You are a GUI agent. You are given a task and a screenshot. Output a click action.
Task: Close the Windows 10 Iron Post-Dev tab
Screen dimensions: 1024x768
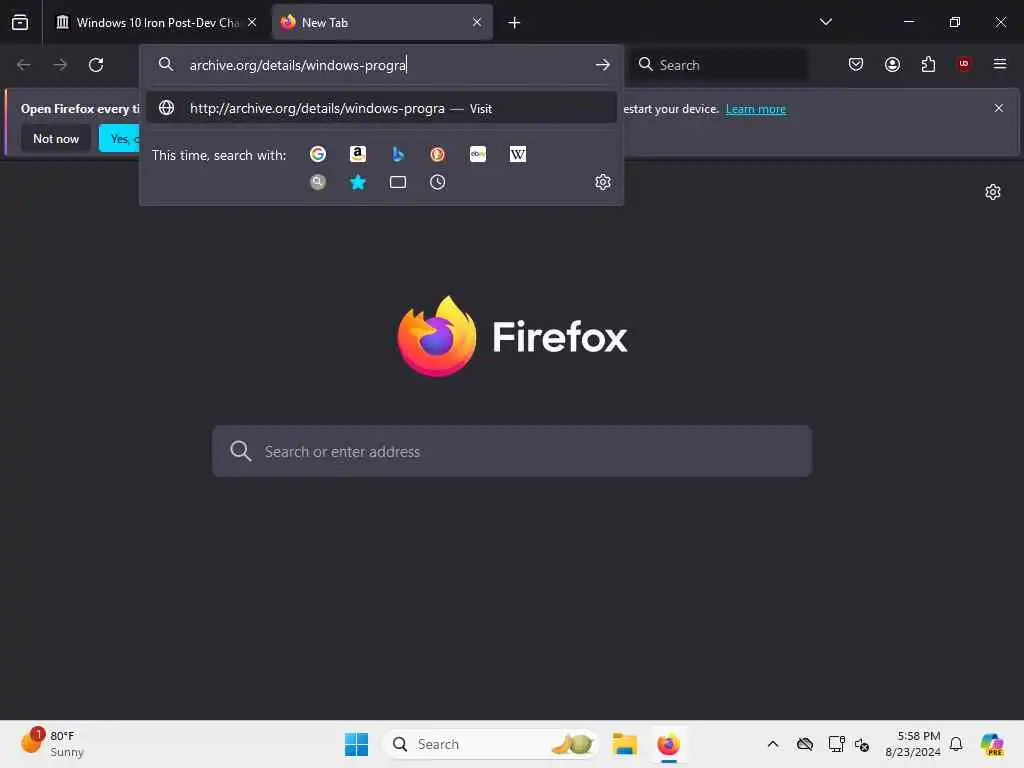(x=252, y=22)
